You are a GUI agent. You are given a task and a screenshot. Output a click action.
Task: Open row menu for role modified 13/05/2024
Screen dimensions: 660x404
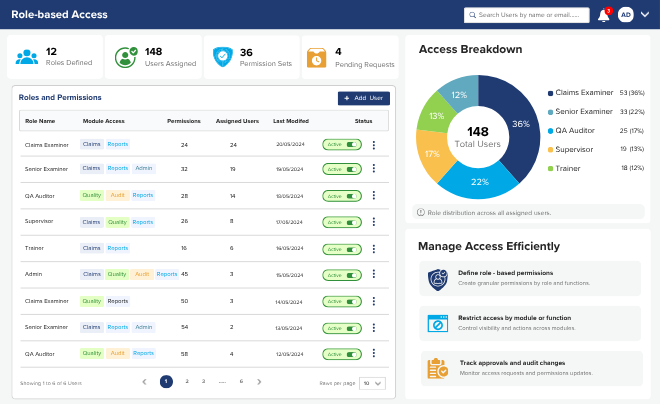[x=374, y=327]
